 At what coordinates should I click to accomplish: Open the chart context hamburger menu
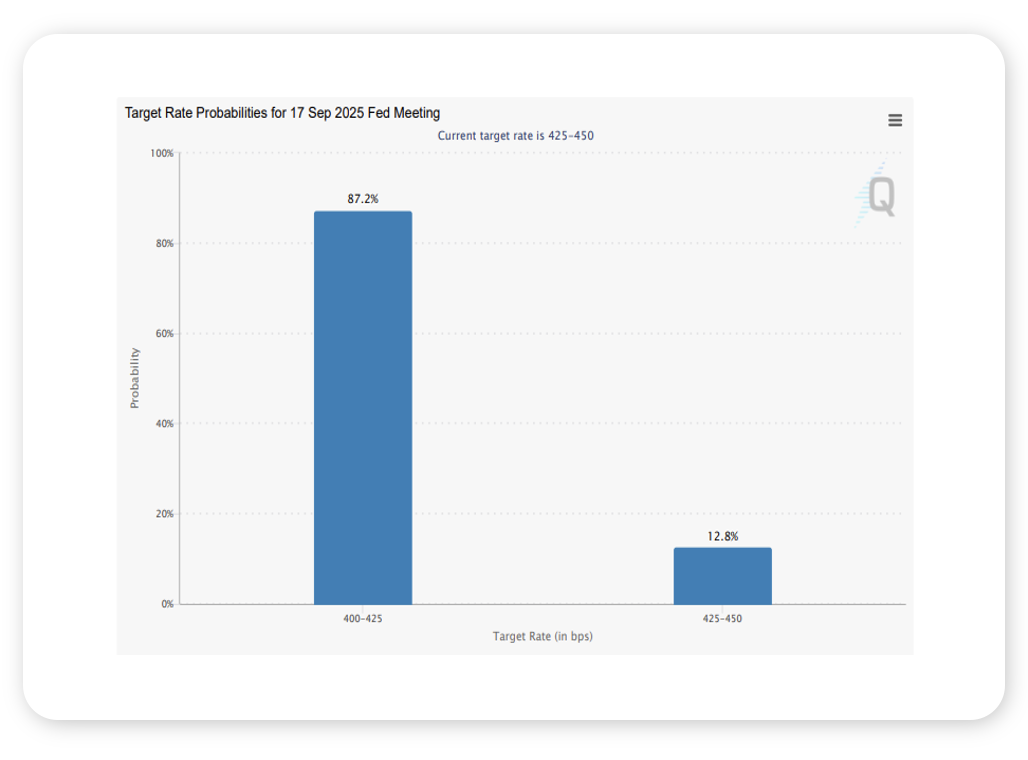pyautogui.click(x=895, y=120)
